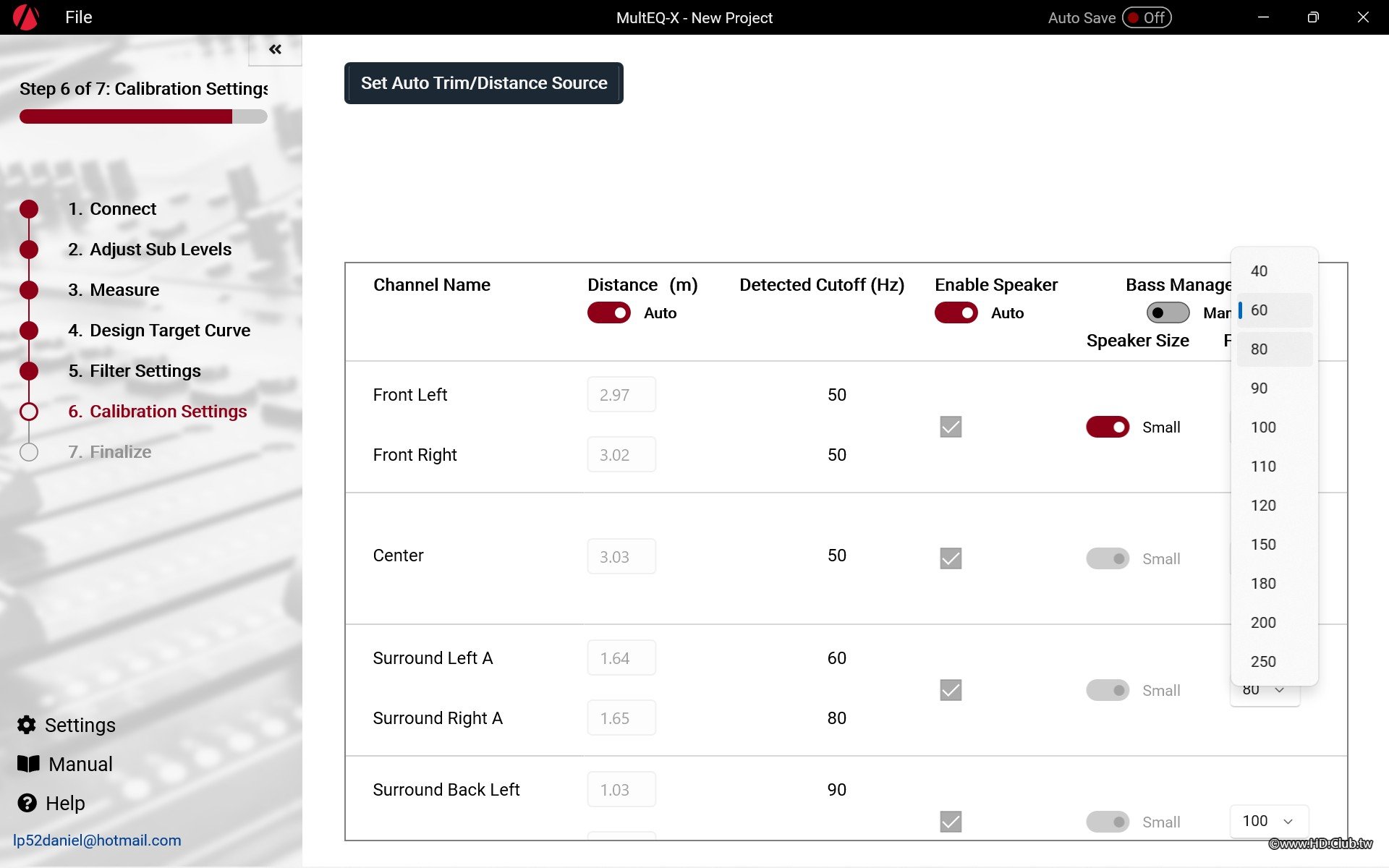
Task: Click the Measure step circle marker
Action: pyautogui.click(x=29, y=290)
